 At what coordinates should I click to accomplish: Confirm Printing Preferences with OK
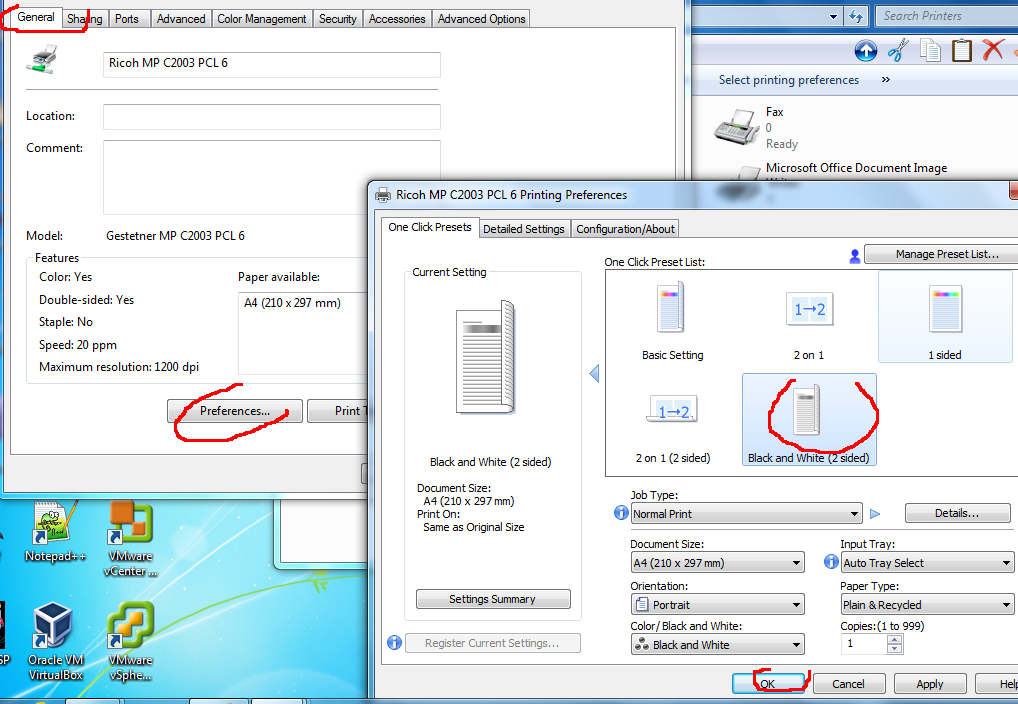point(768,683)
